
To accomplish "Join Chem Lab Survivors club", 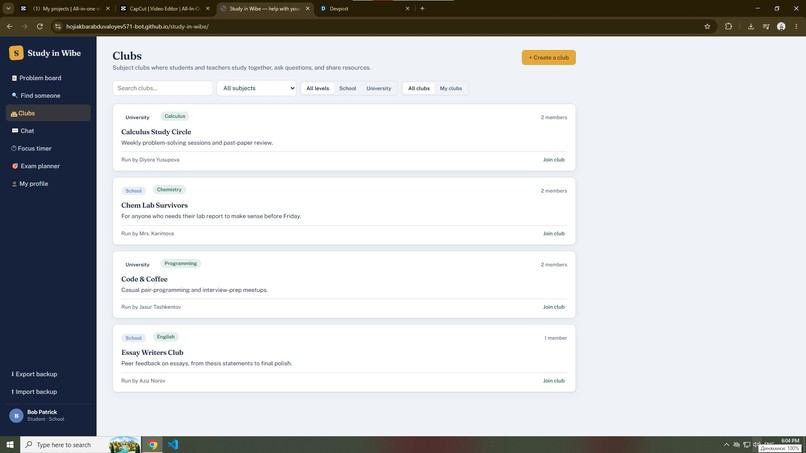I will [554, 233].
